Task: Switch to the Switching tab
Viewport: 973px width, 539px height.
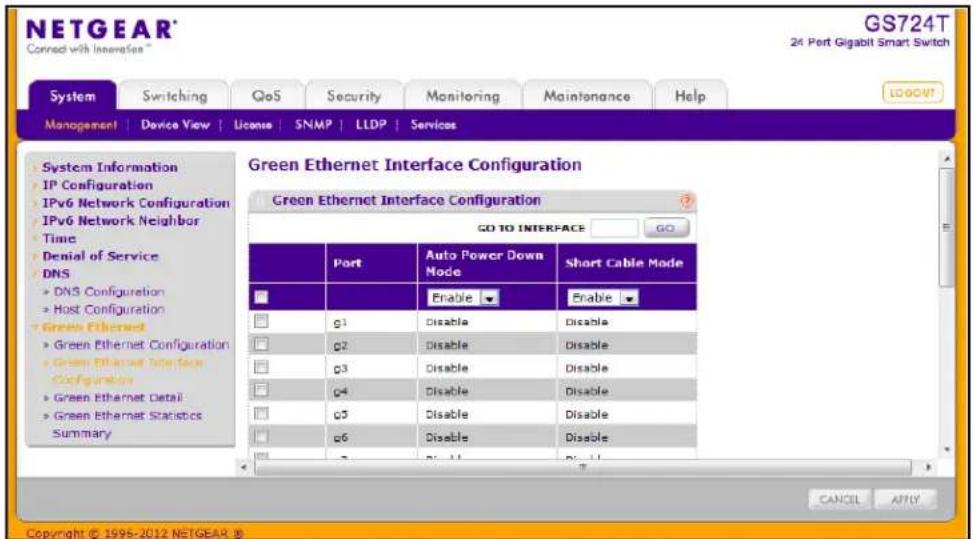Action: pos(174,96)
